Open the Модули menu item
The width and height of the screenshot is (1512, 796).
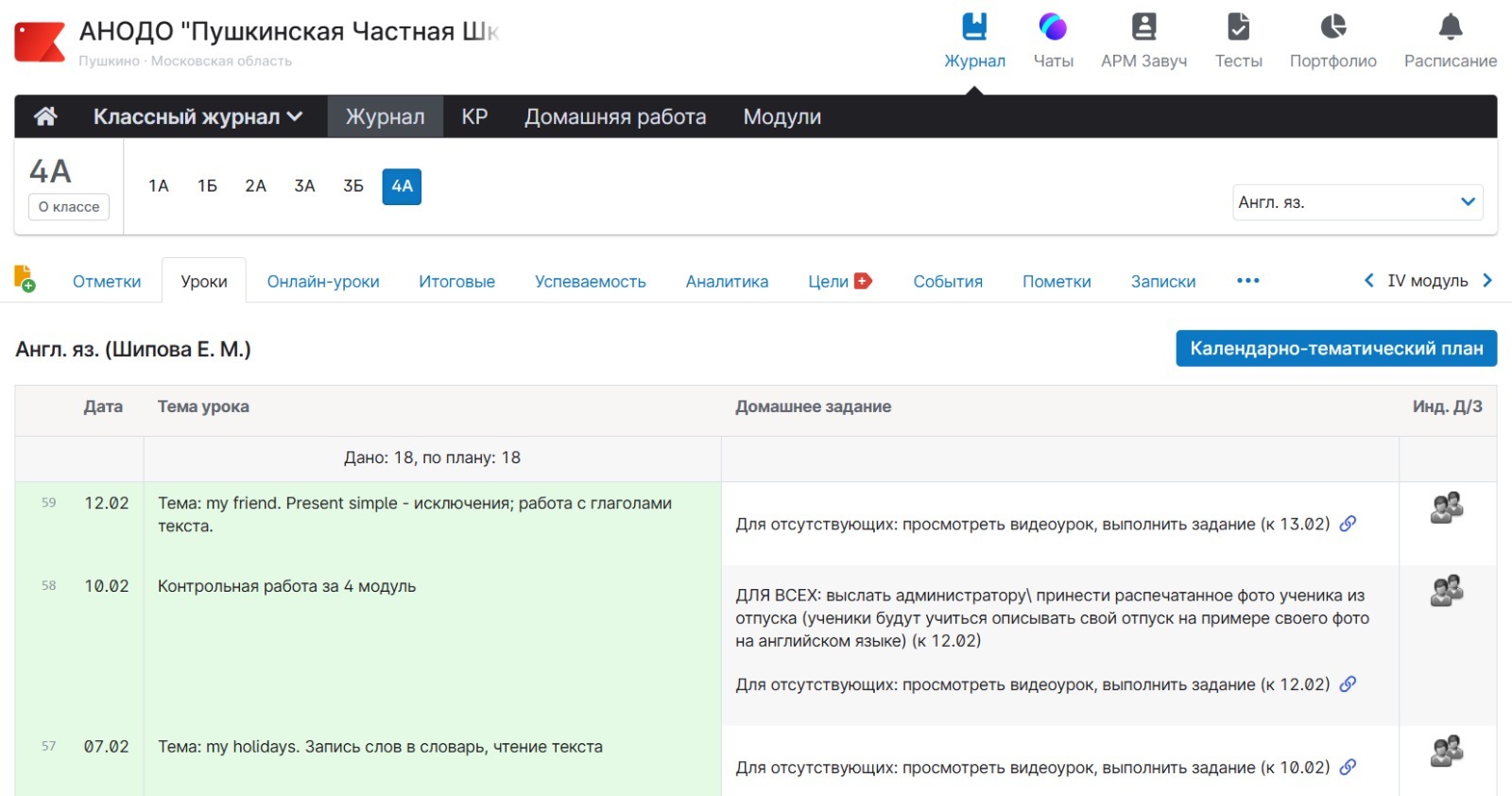pos(782,116)
